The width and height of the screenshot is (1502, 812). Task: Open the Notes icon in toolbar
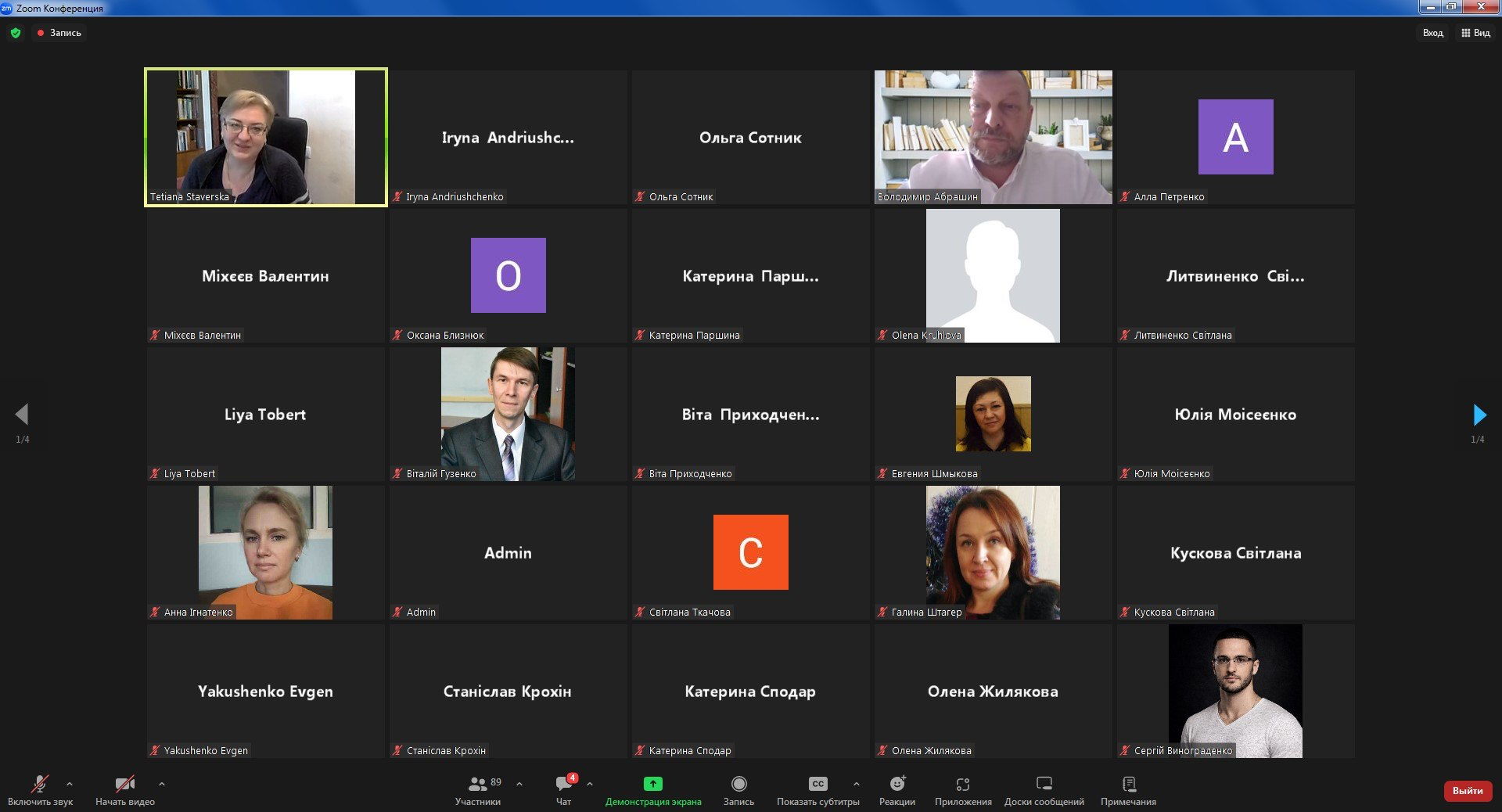(1128, 784)
